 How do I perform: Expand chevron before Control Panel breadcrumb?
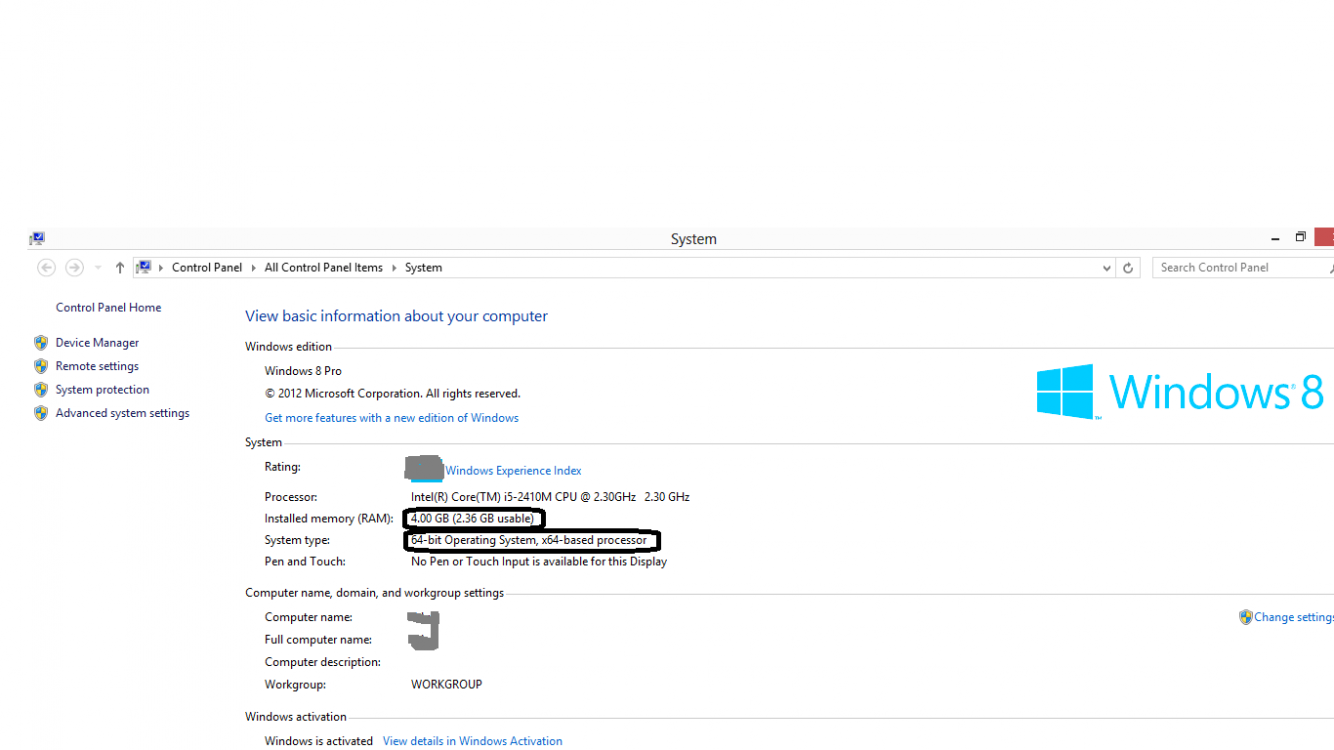pyautogui.click(x=161, y=268)
